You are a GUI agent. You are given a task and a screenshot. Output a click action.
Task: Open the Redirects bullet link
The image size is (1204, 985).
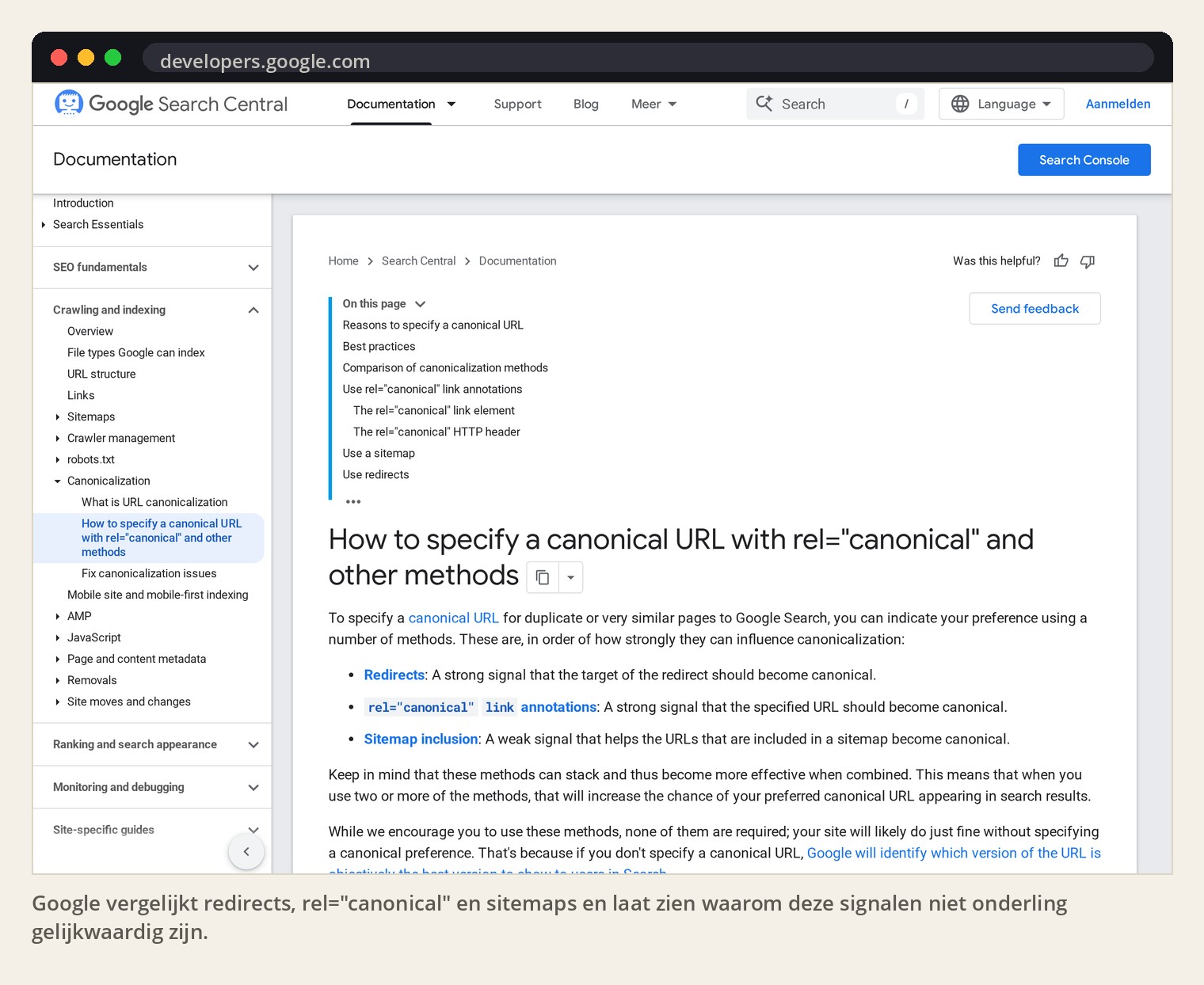tap(394, 675)
